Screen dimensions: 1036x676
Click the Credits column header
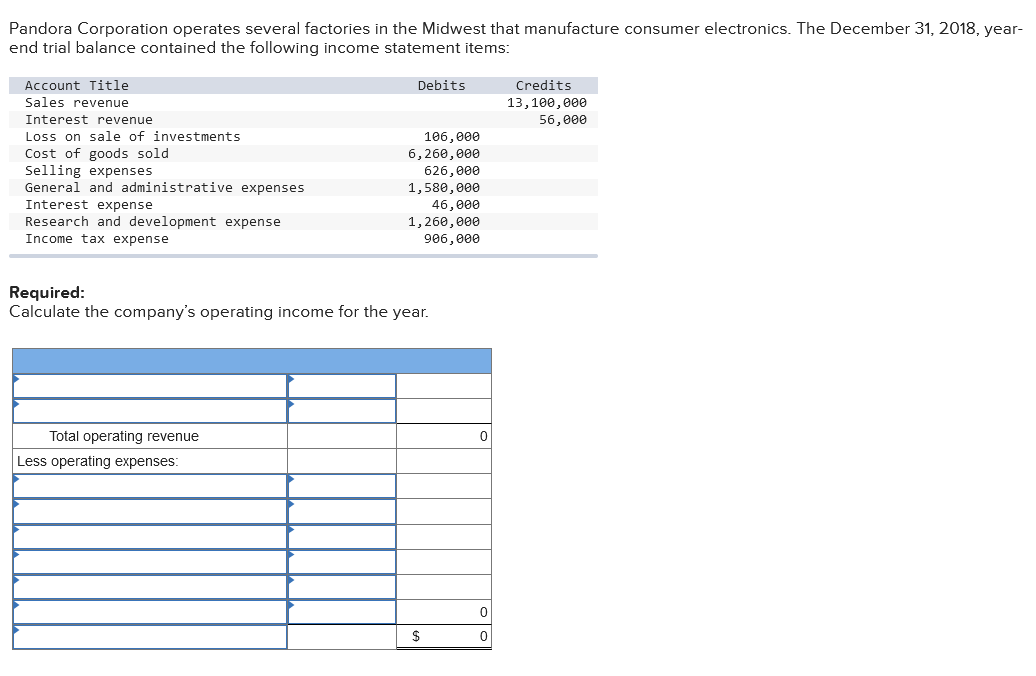pos(543,85)
